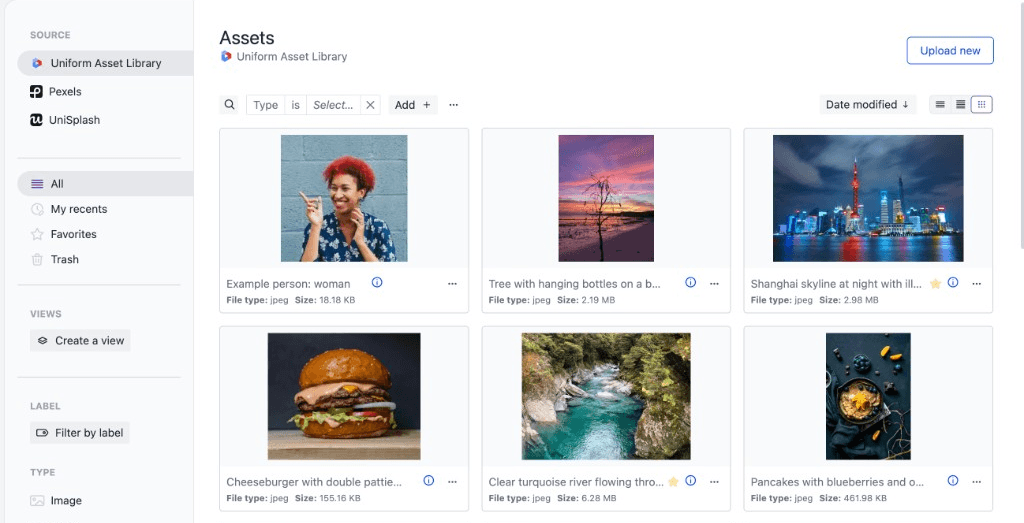Open more menu for Cheeseburger asset
This screenshot has height=523, width=1024.
click(x=453, y=482)
